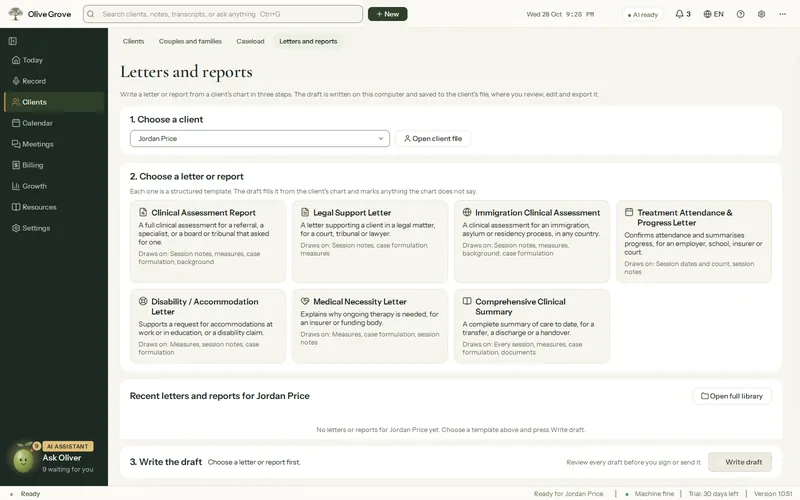Click '3. Write the draft' heading

pos(166,462)
